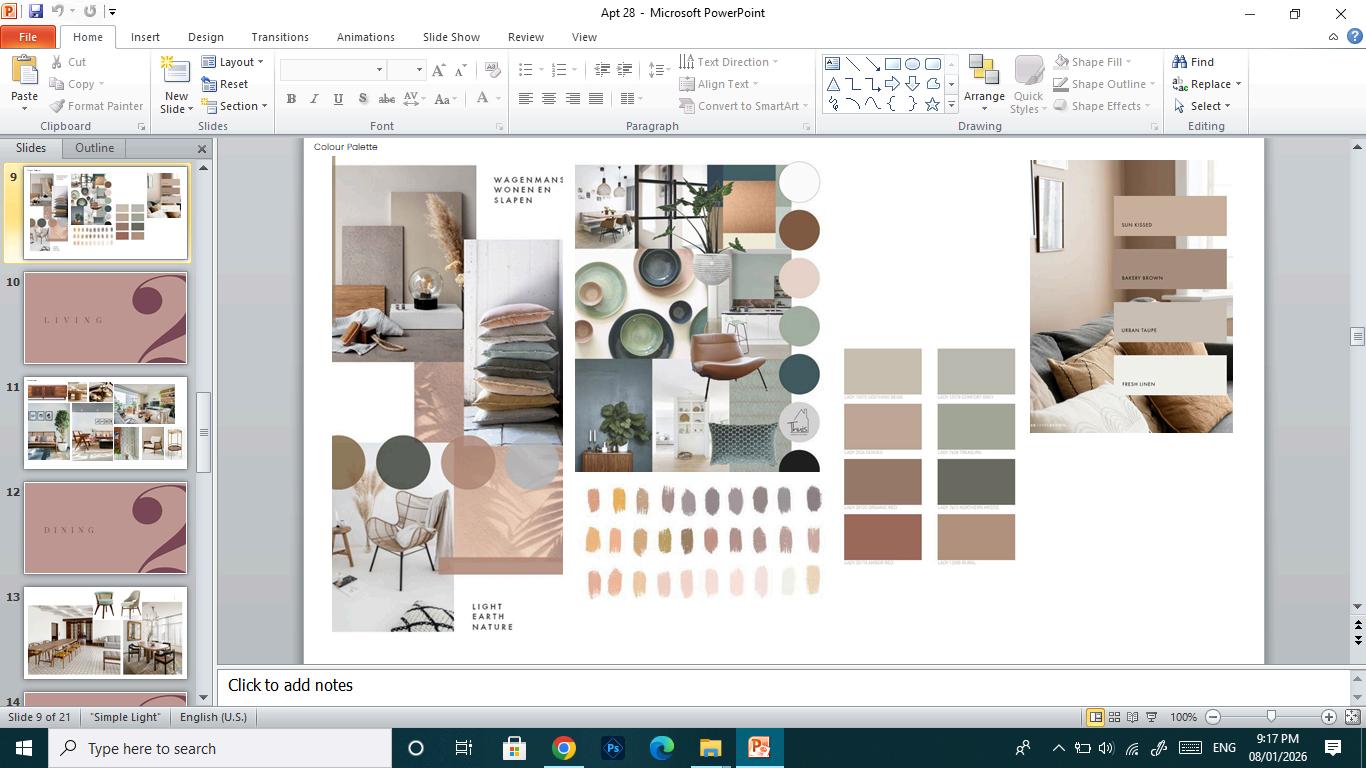Switch to Slide Sorter view

click(x=1114, y=717)
